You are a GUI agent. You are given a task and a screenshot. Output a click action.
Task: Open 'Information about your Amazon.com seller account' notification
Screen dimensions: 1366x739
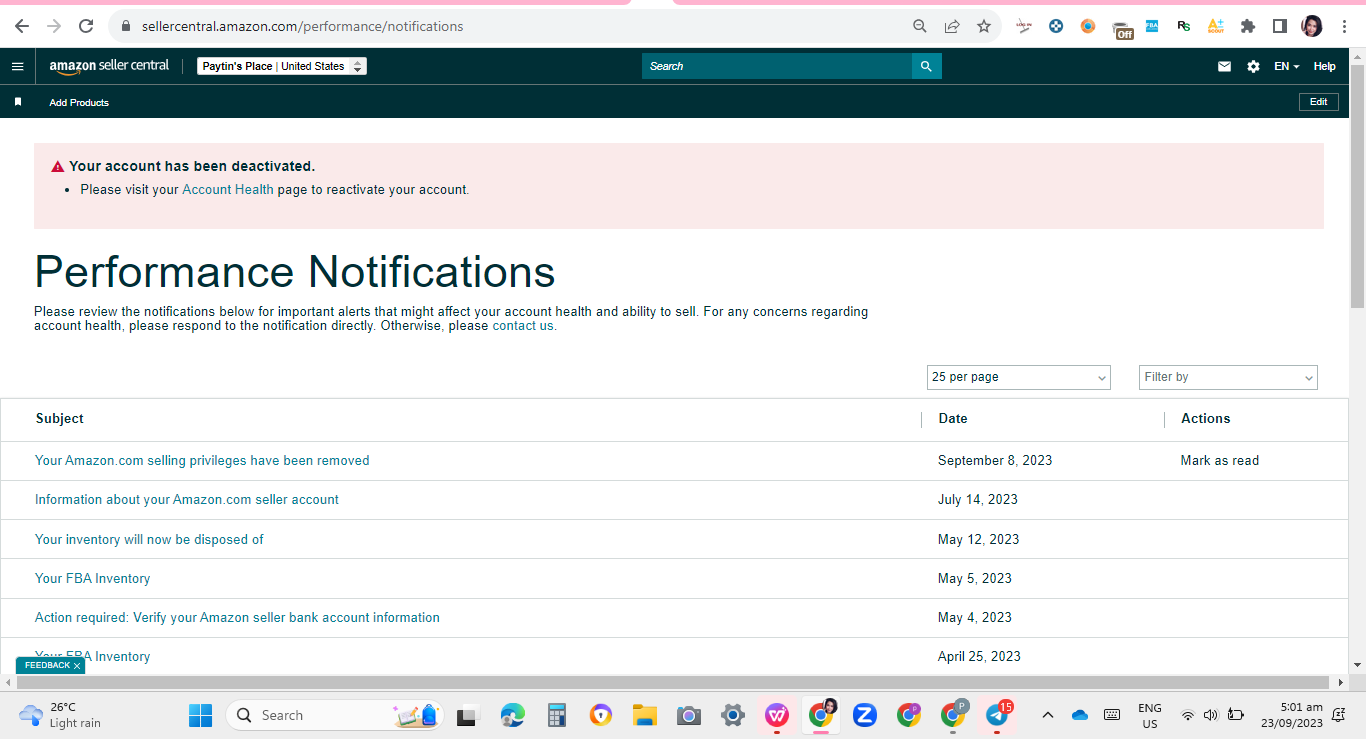[187, 500]
